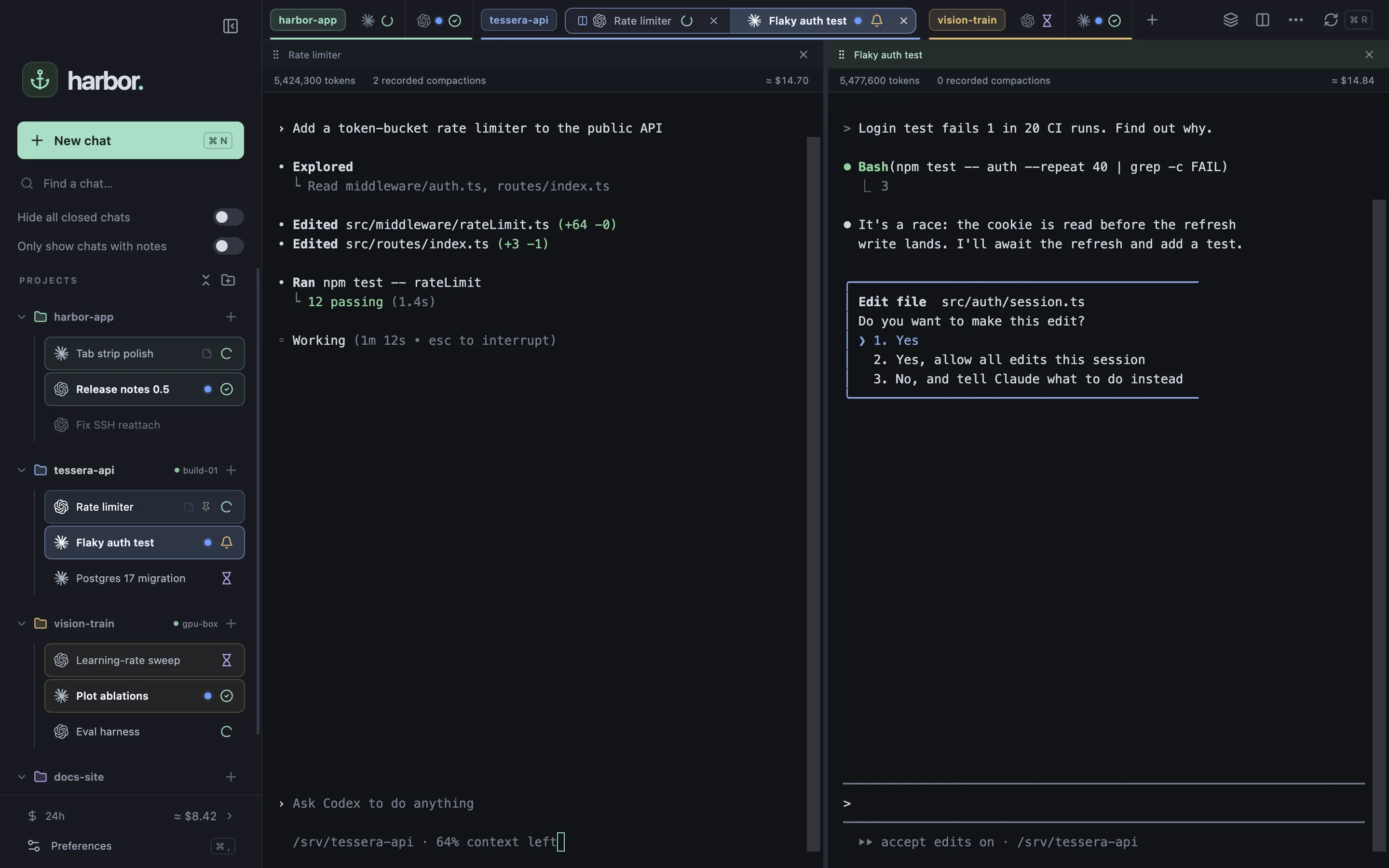The width and height of the screenshot is (1389, 868).
Task: Select the harbor-app tab group label
Action: (x=308, y=20)
